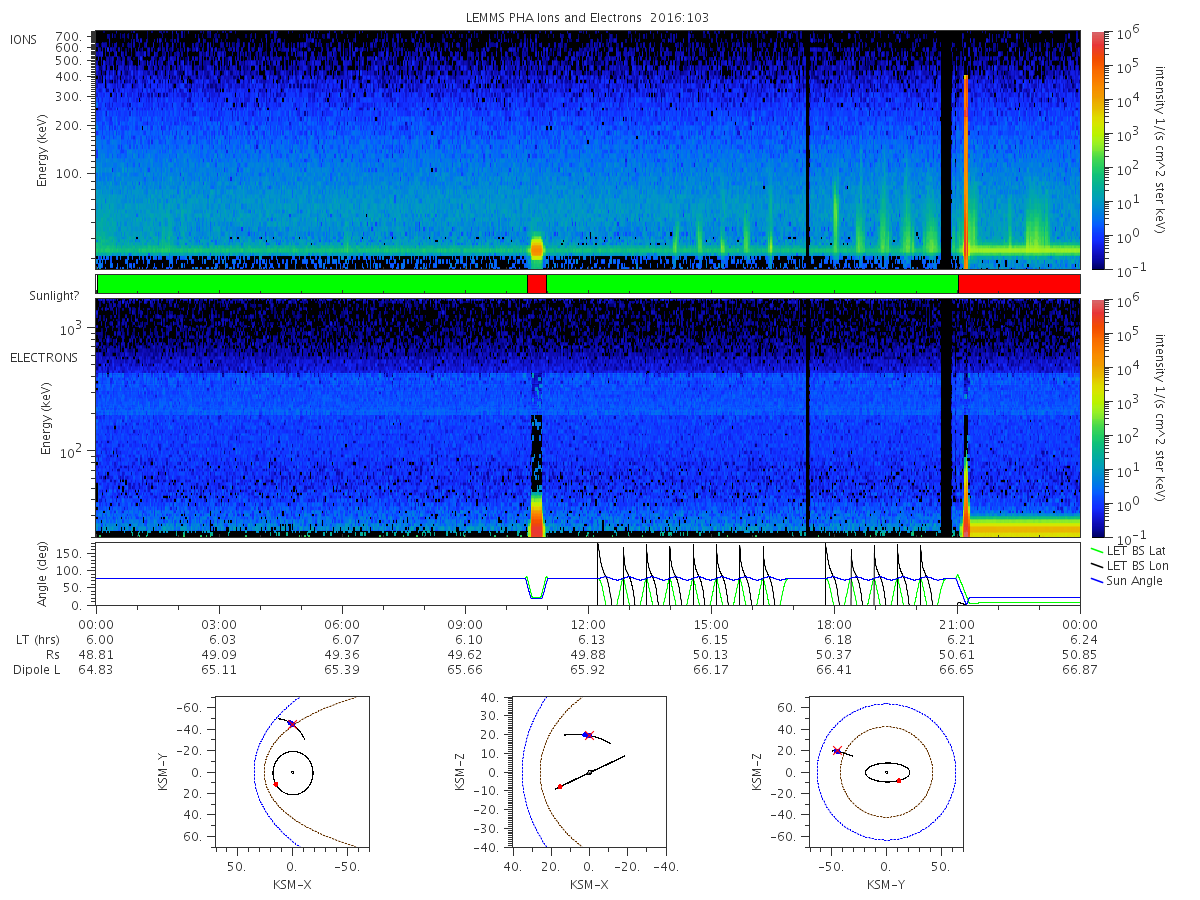The image size is (1200, 900).
Task: Click the long red Sunlight segment after 21:00
Action: coord(1019,284)
